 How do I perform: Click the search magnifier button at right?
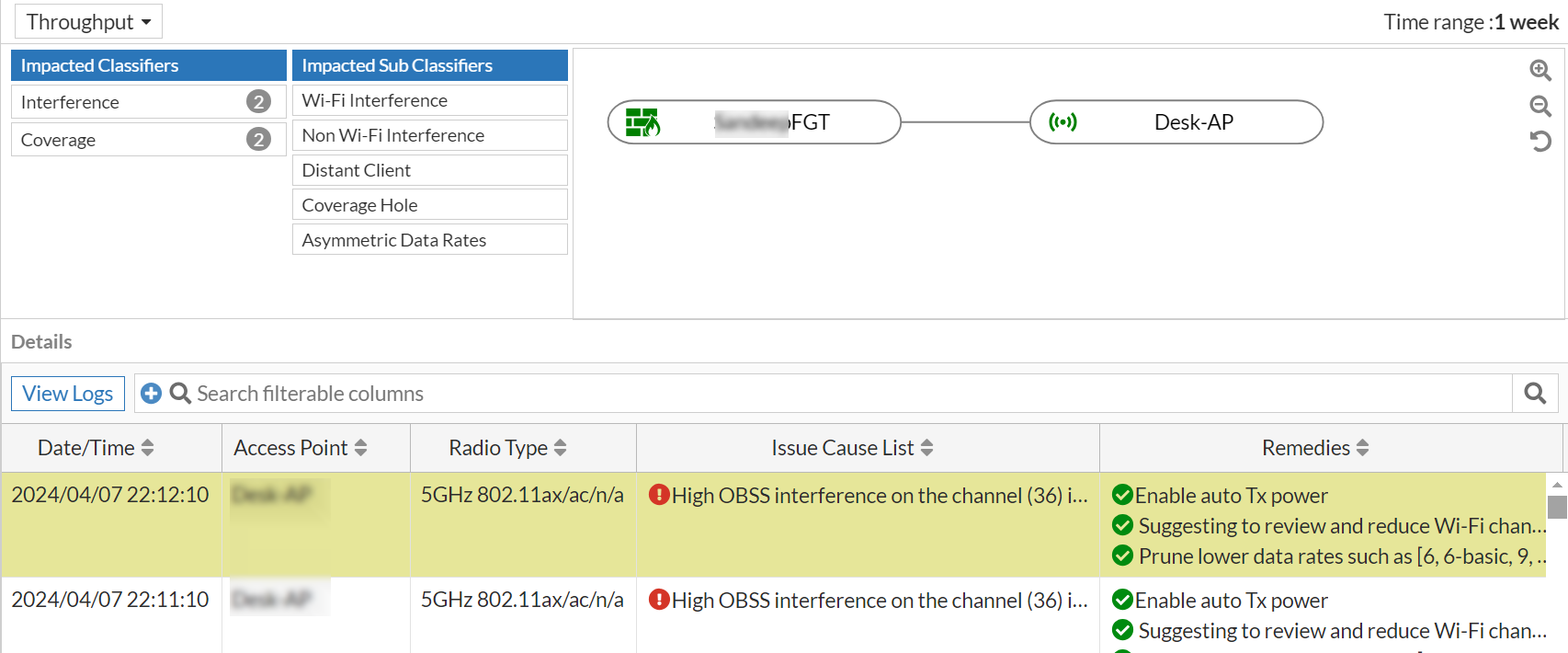pyautogui.click(x=1535, y=394)
